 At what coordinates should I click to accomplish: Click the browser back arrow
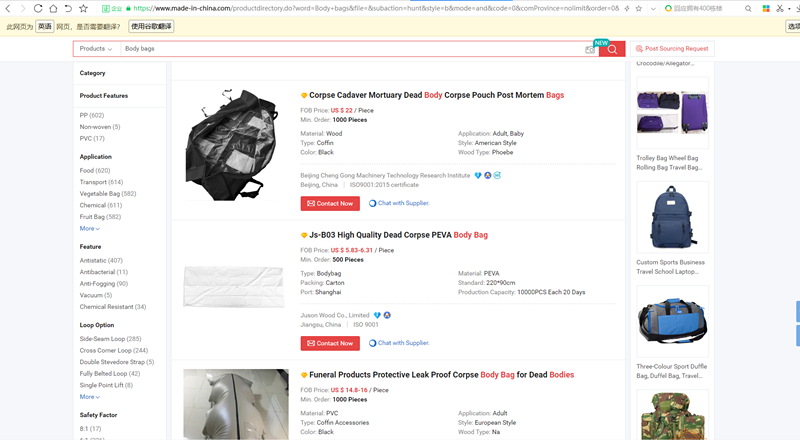[x=8, y=8]
